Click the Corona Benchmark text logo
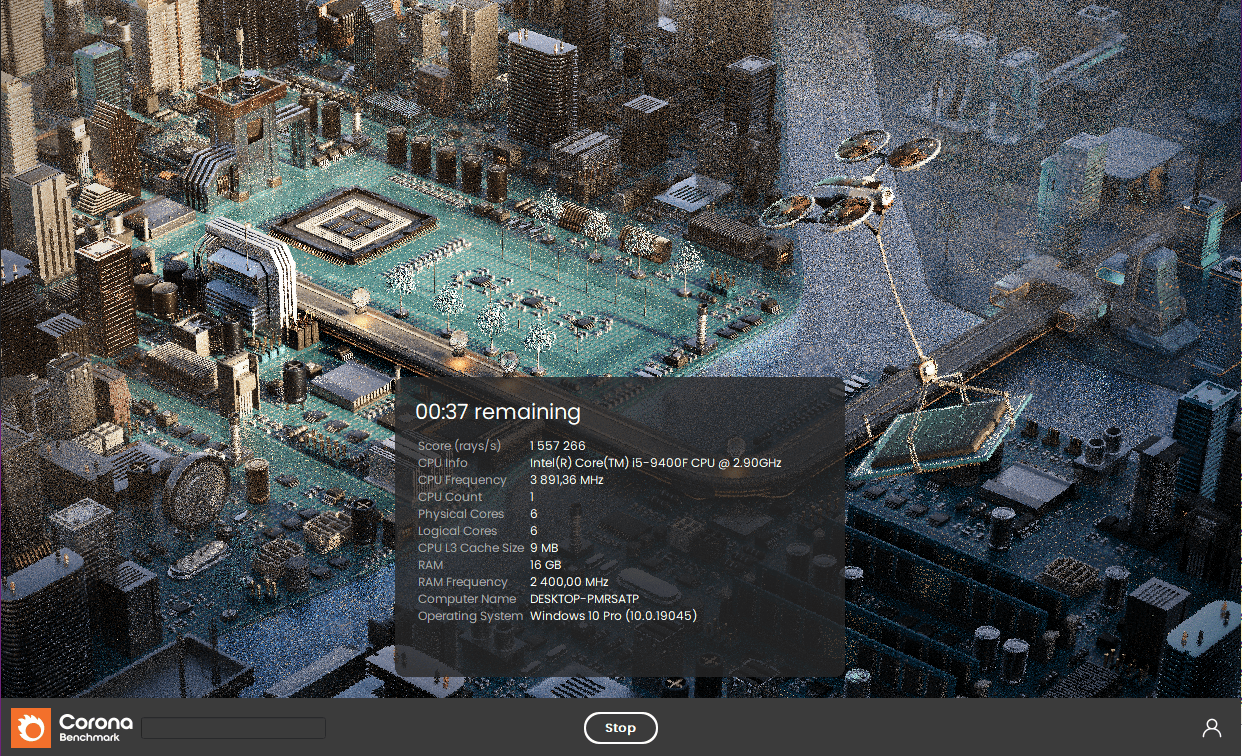The width and height of the screenshot is (1242, 756). (95, 727)
